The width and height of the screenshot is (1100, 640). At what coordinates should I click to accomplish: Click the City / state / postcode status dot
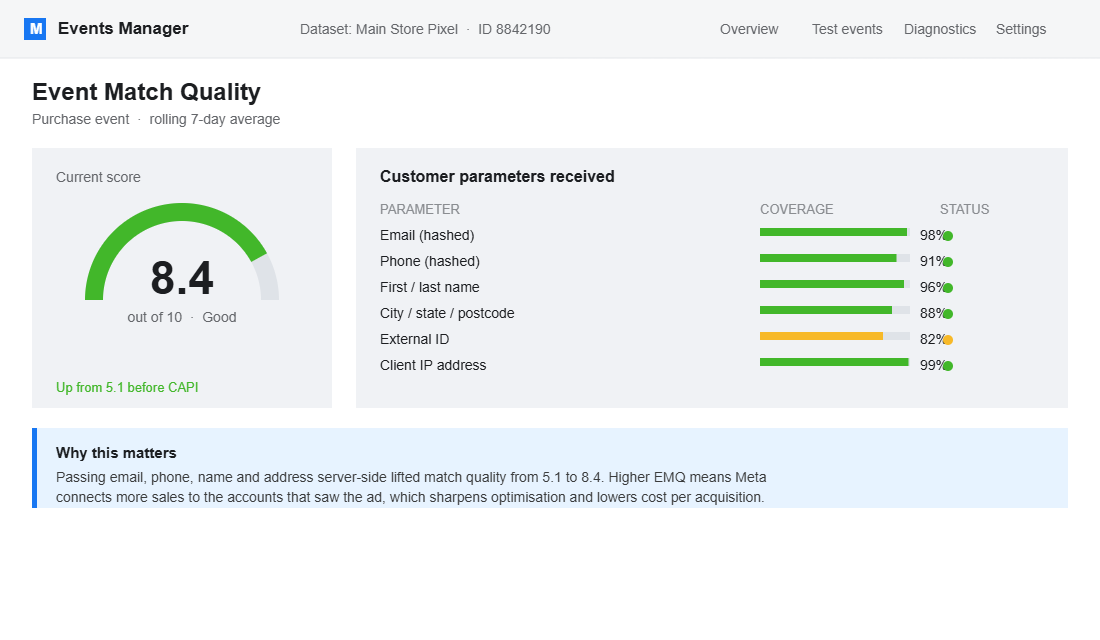(x=948, y=314)
